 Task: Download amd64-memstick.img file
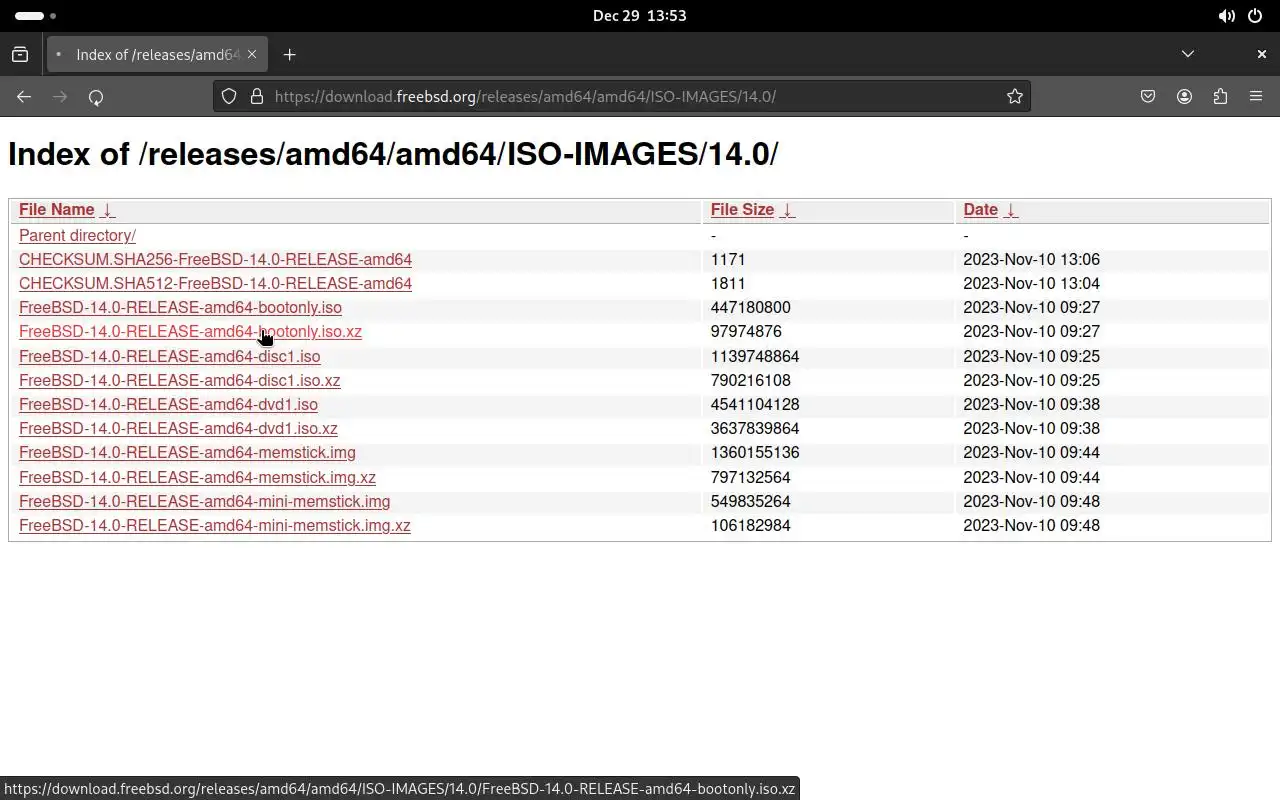click(187, 453)
